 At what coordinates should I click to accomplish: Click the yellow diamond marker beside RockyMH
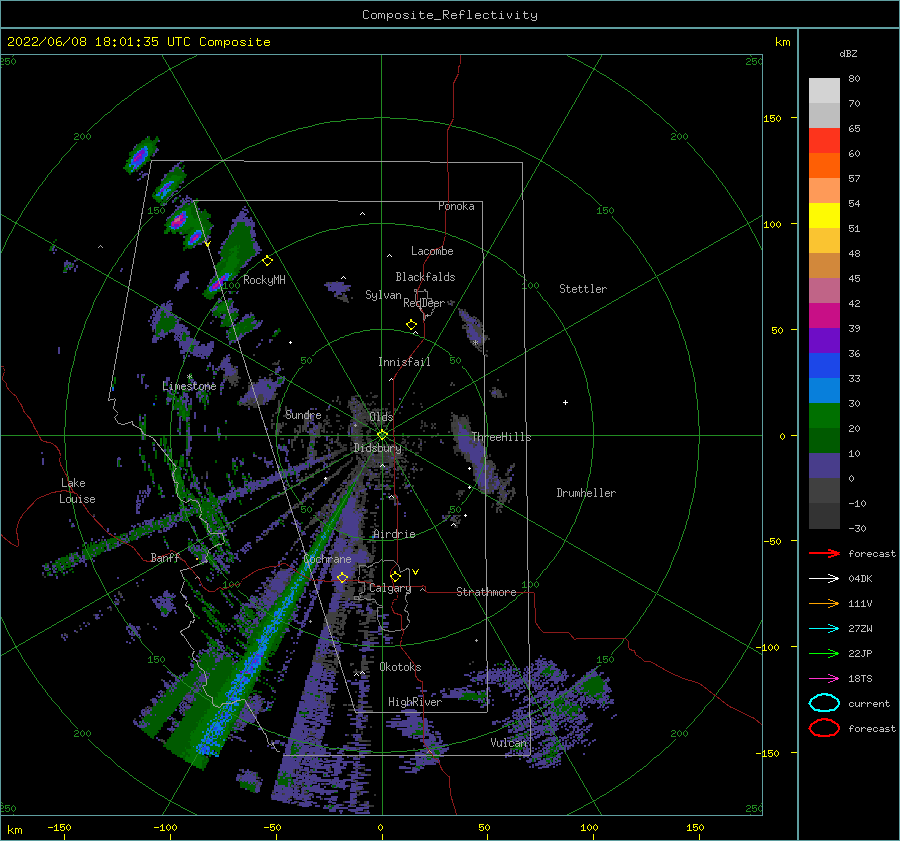pyautogui.click(x=267, y=261)
